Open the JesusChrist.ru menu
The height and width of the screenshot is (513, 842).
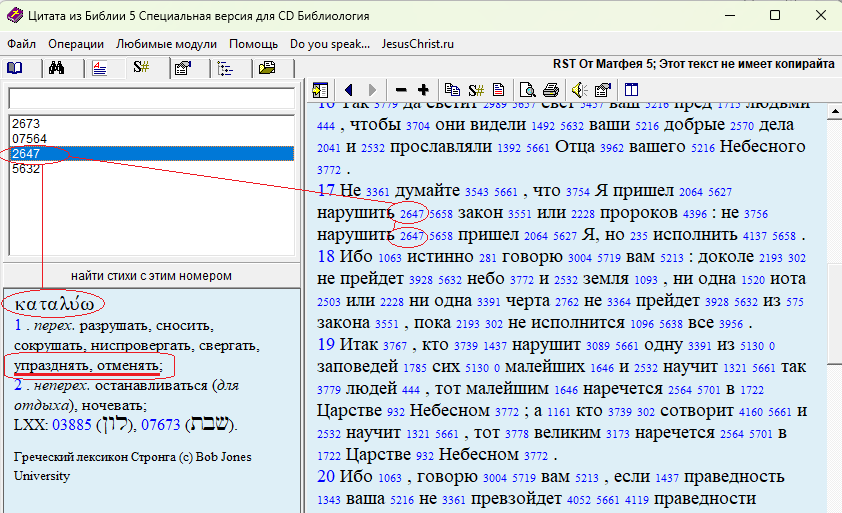(418, 44)
